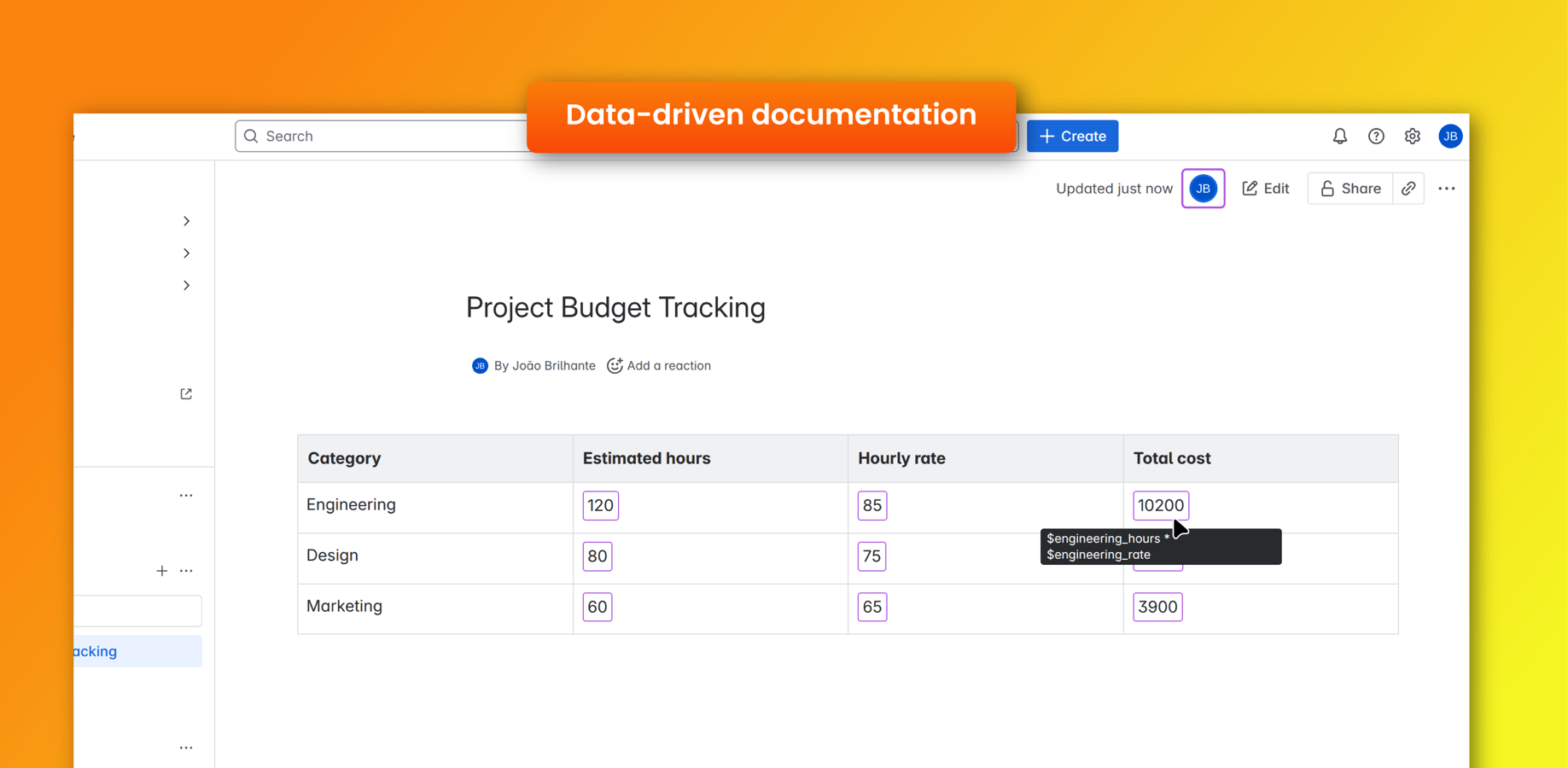Open the JB profile avatar in top bar
1568x768 pixels.
pos(1450,137)
